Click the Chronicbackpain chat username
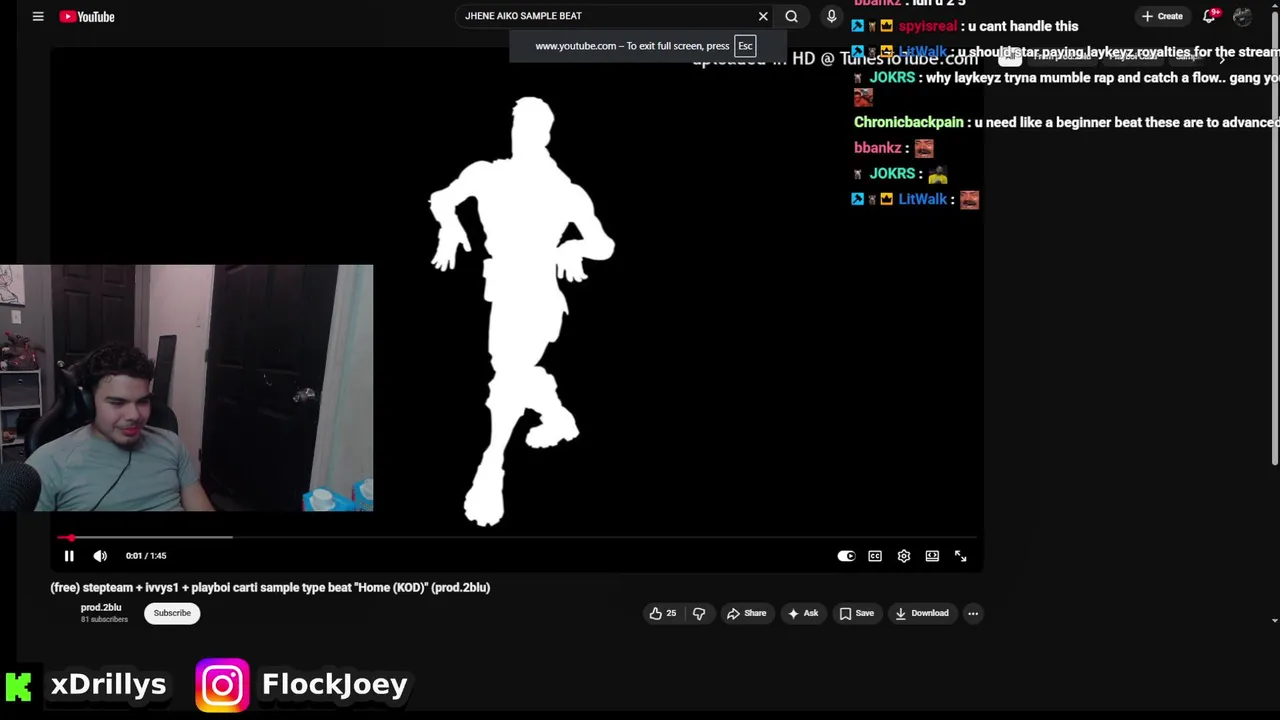 pyautogui.click(x=908, y=122)
